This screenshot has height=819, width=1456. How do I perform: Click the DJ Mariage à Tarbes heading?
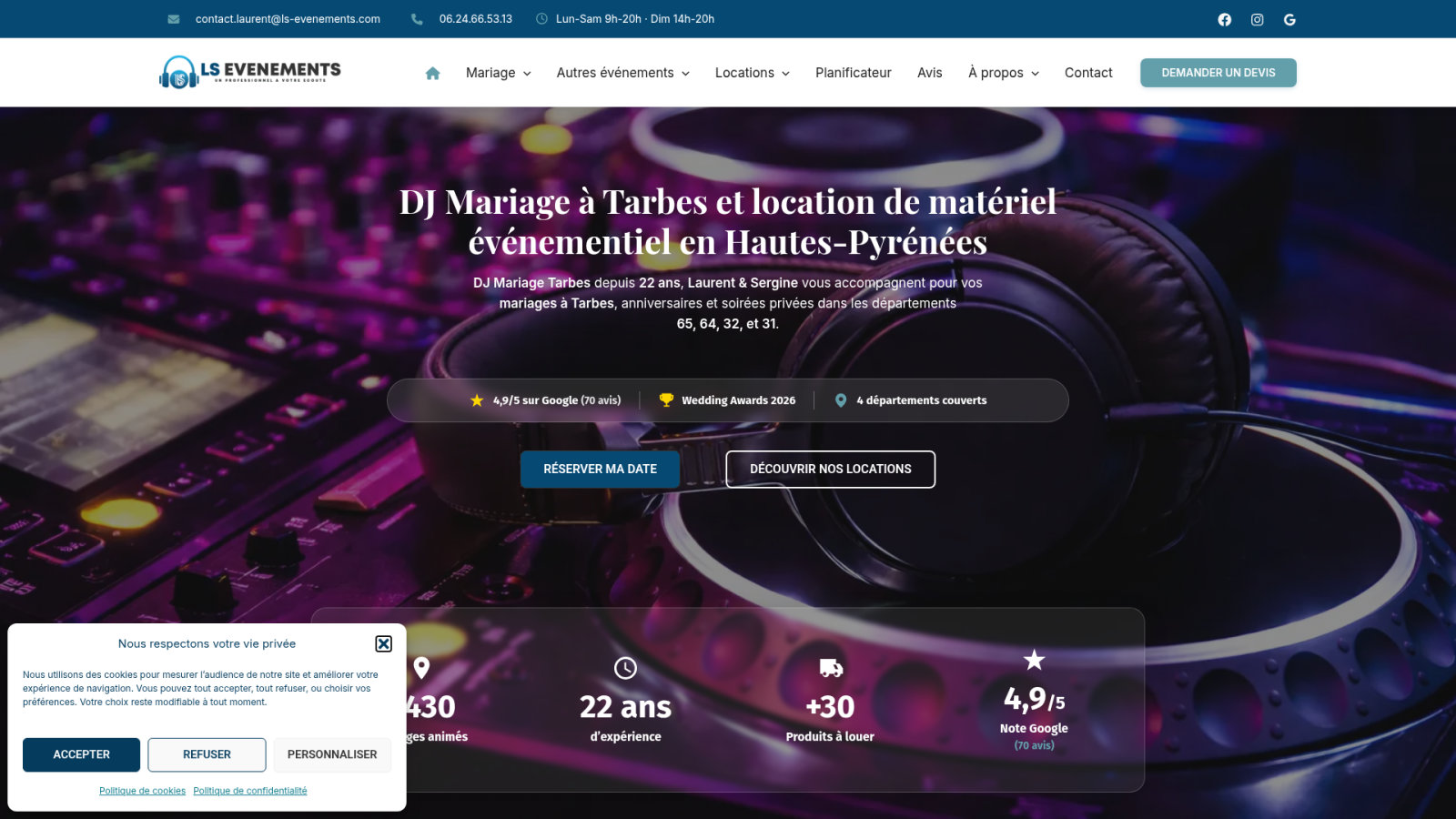click(728, 222)
